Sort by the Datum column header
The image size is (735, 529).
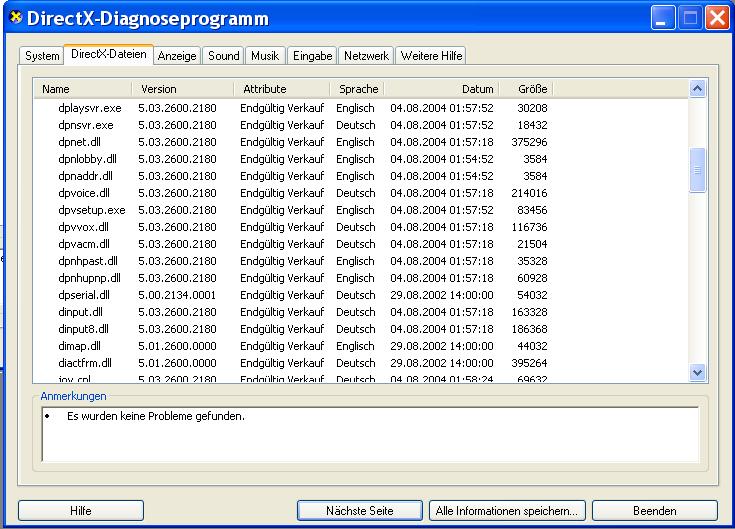coord(442,89)
